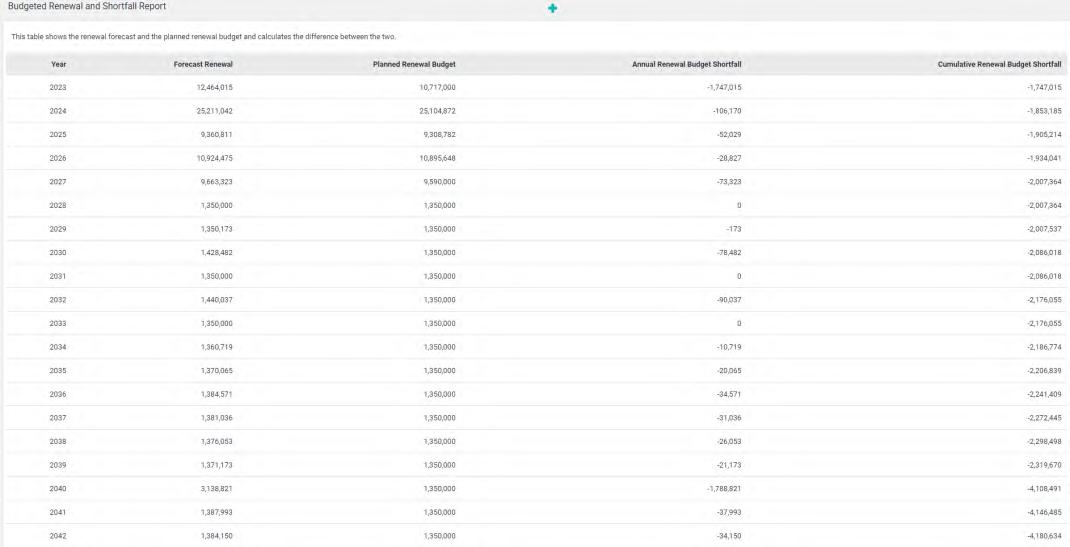Click cumulative shortfall value -4,108,491
1070x547 pixels.
(1044, 489)
